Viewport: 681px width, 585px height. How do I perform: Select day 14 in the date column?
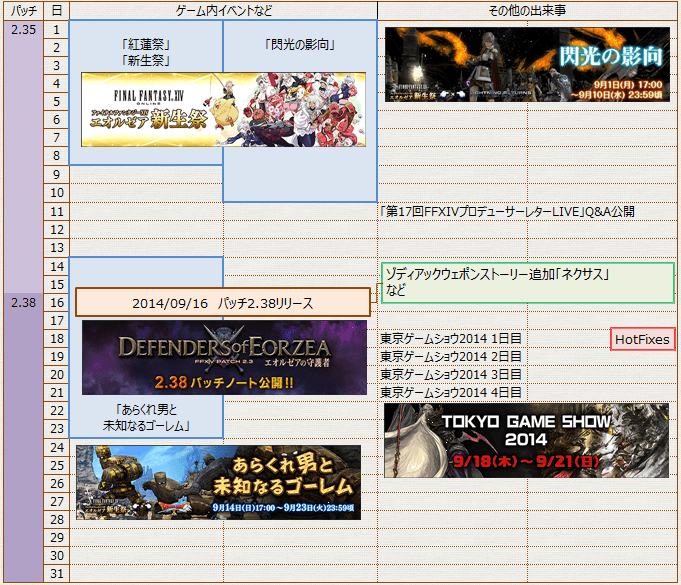(x=56, y=266)
